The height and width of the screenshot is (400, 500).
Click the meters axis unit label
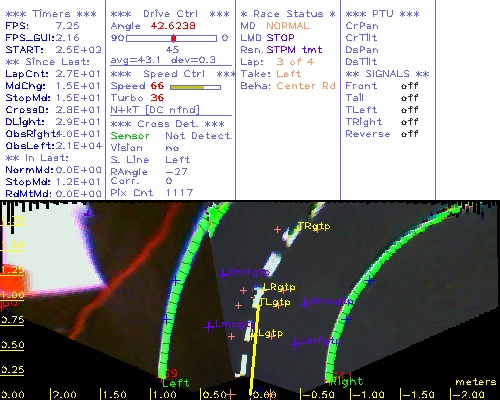[x=476, y=382]
